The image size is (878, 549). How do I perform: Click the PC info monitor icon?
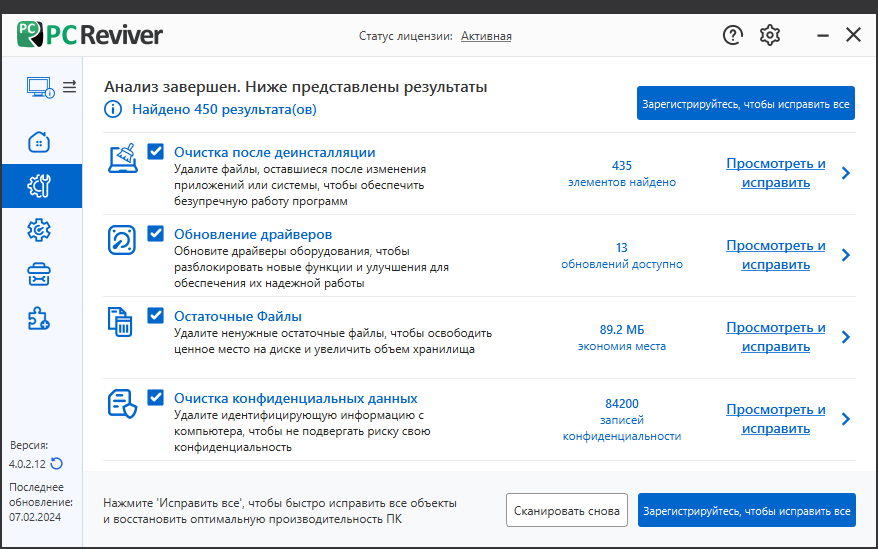click(x=40, y=87)
